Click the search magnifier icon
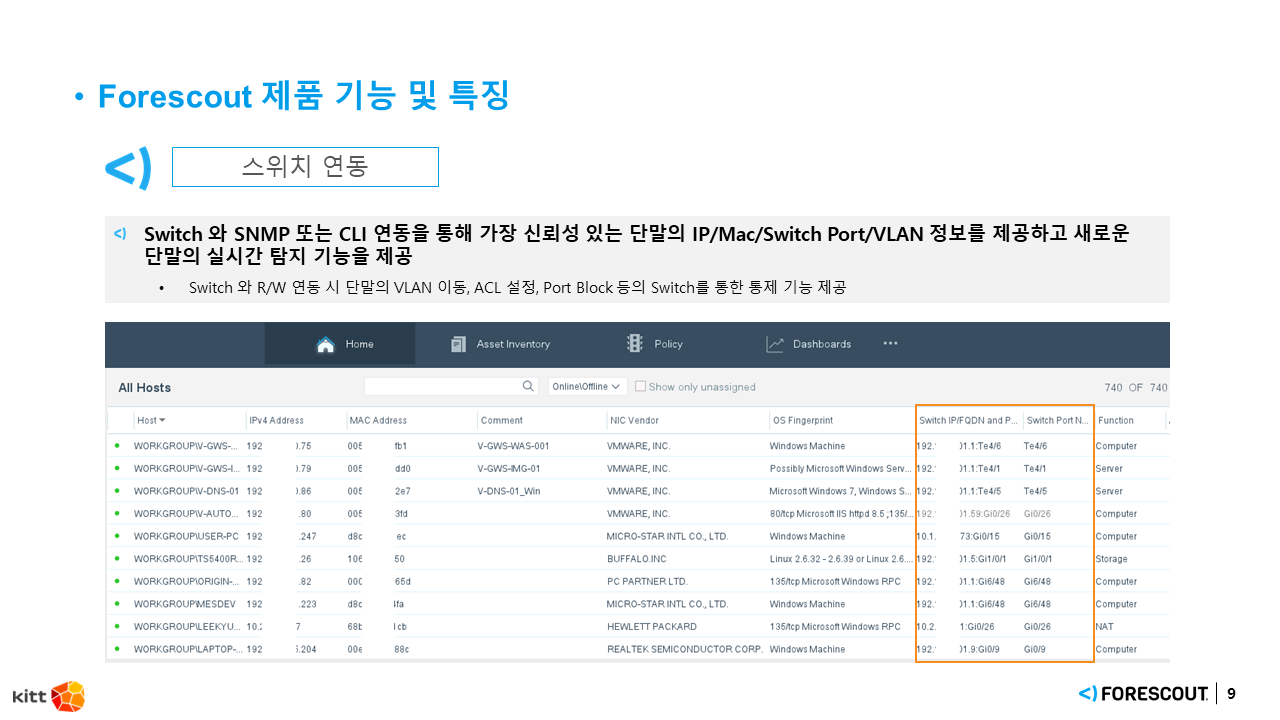The width and height of the screenshot is (1280, 720). (529, 386)
